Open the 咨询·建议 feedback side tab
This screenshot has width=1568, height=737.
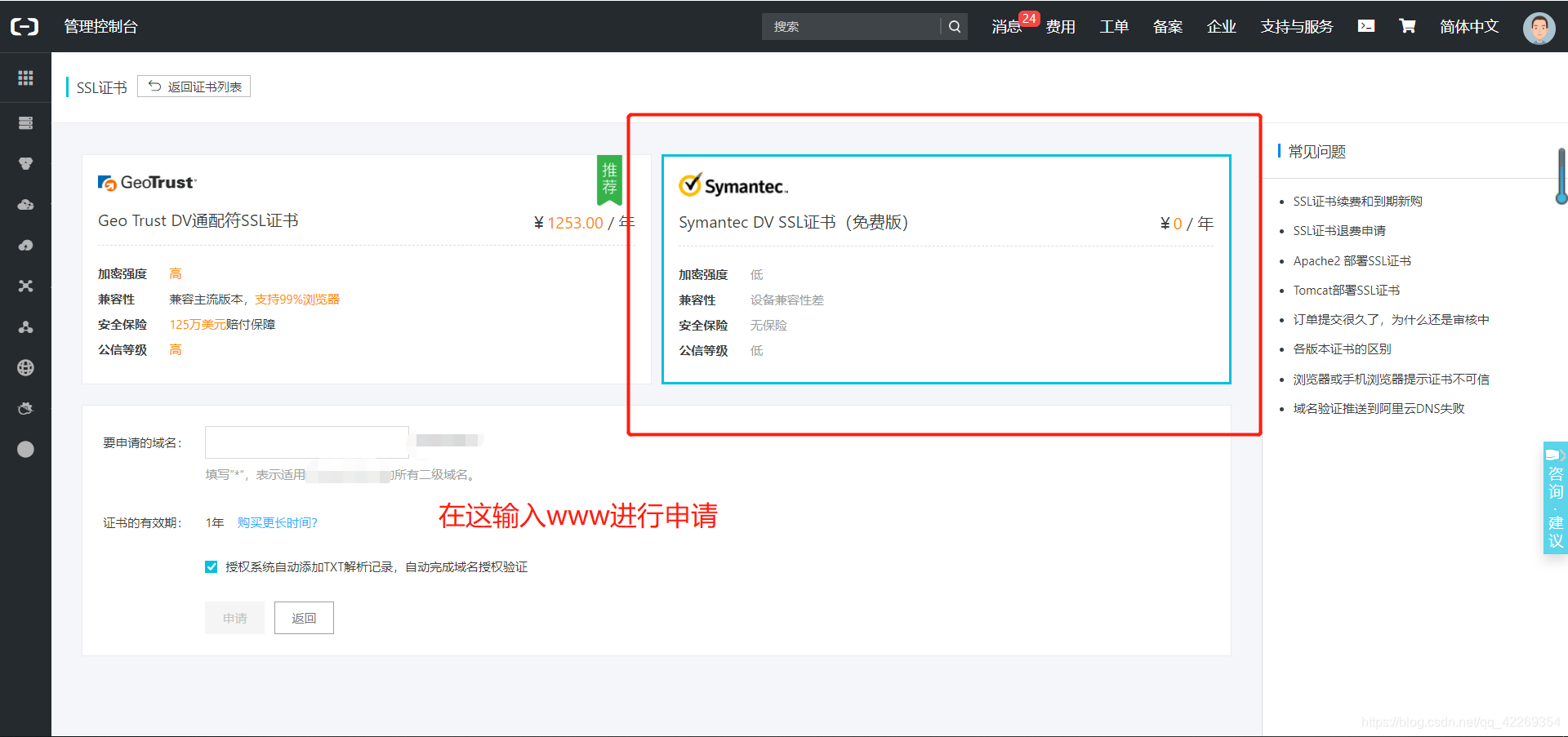coord(1555,498)
